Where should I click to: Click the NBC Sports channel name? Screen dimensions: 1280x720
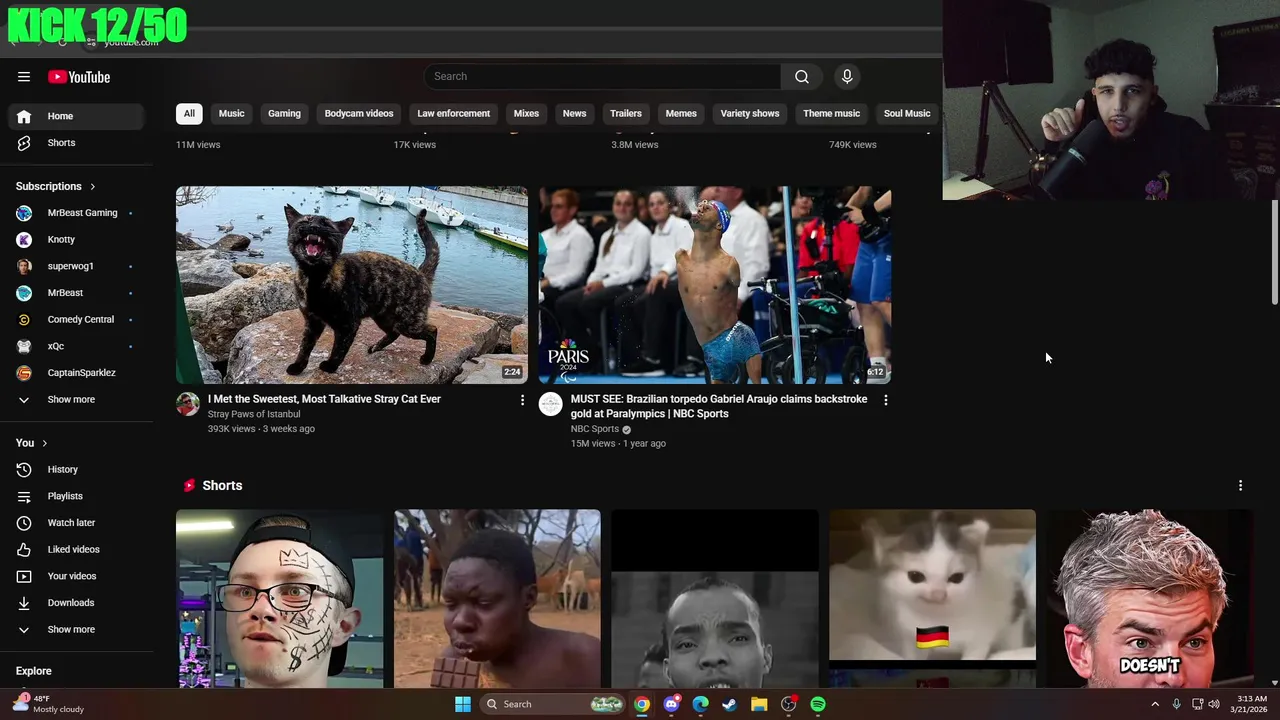click(x=595, y=429)
